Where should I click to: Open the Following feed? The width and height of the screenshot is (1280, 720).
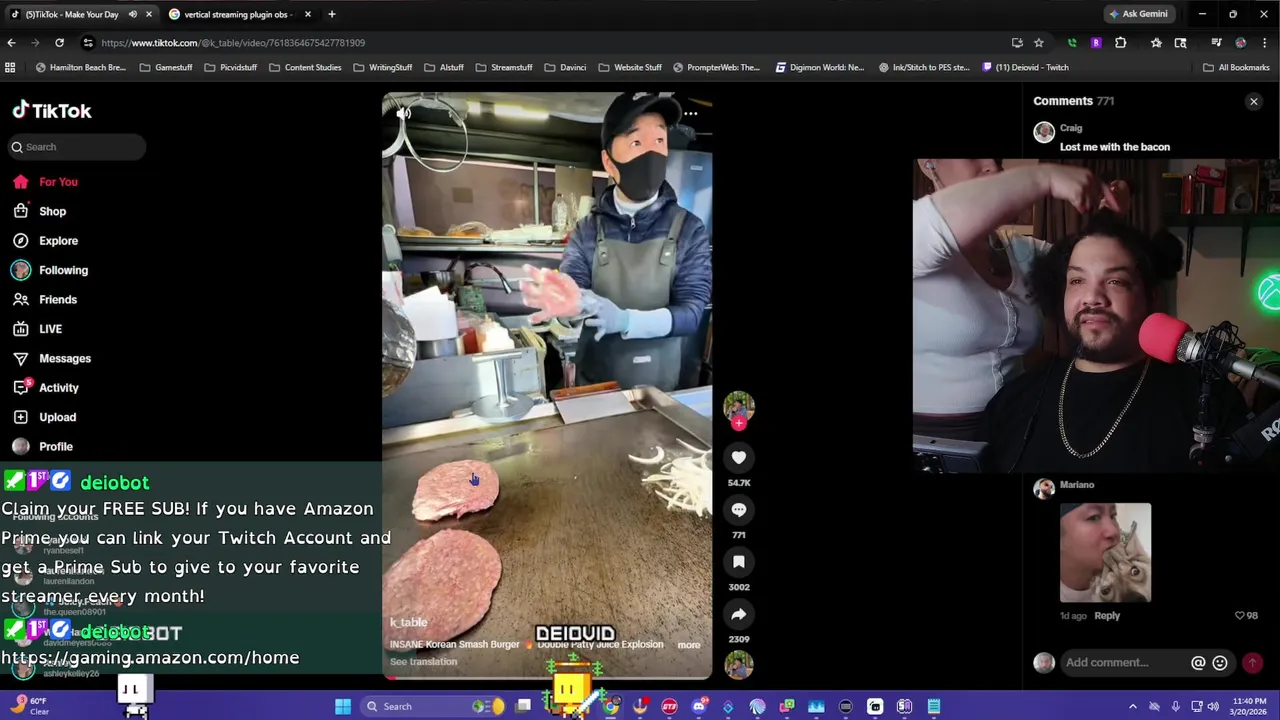coord(63,270)
